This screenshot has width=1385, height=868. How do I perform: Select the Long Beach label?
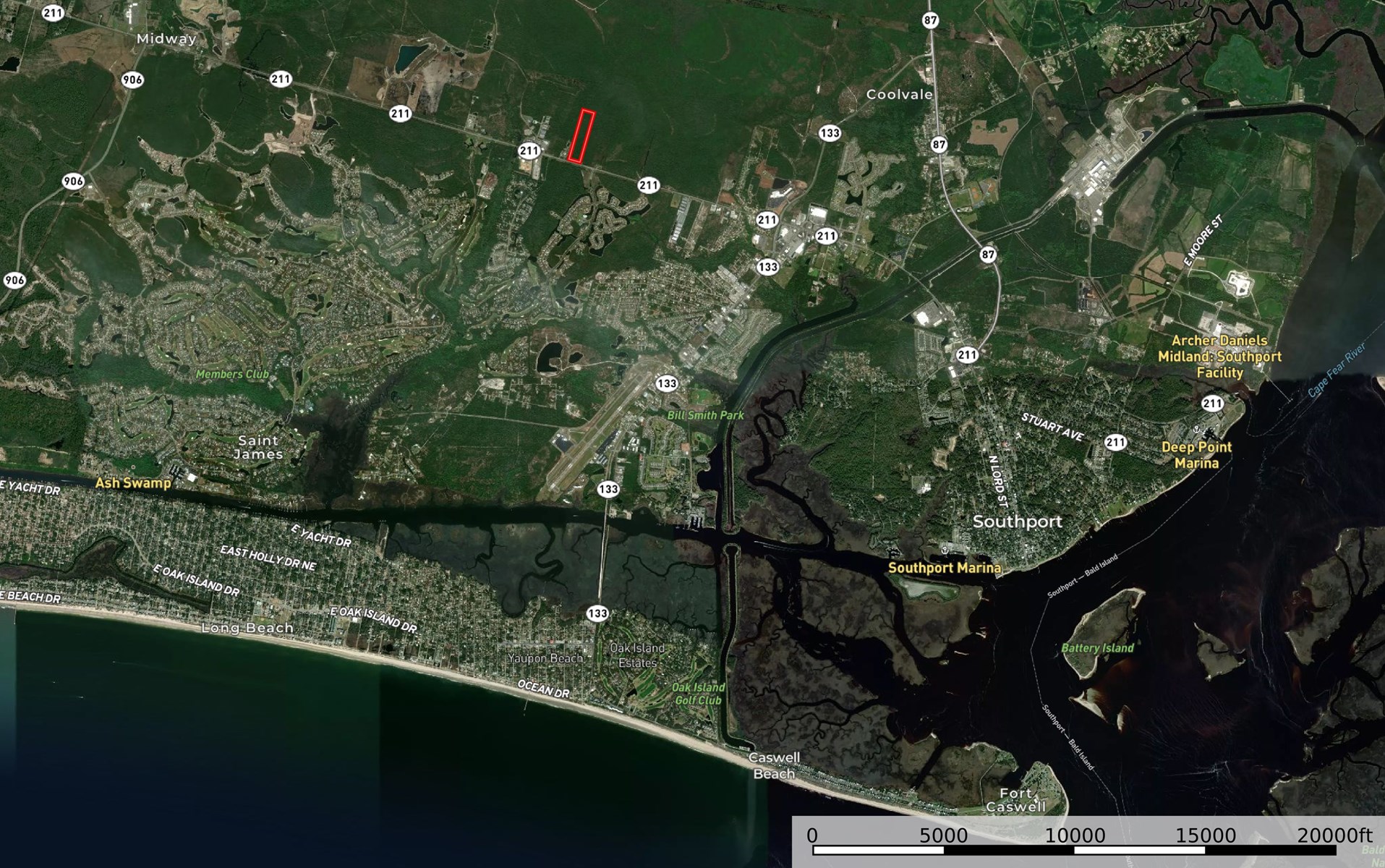(247, 628)
